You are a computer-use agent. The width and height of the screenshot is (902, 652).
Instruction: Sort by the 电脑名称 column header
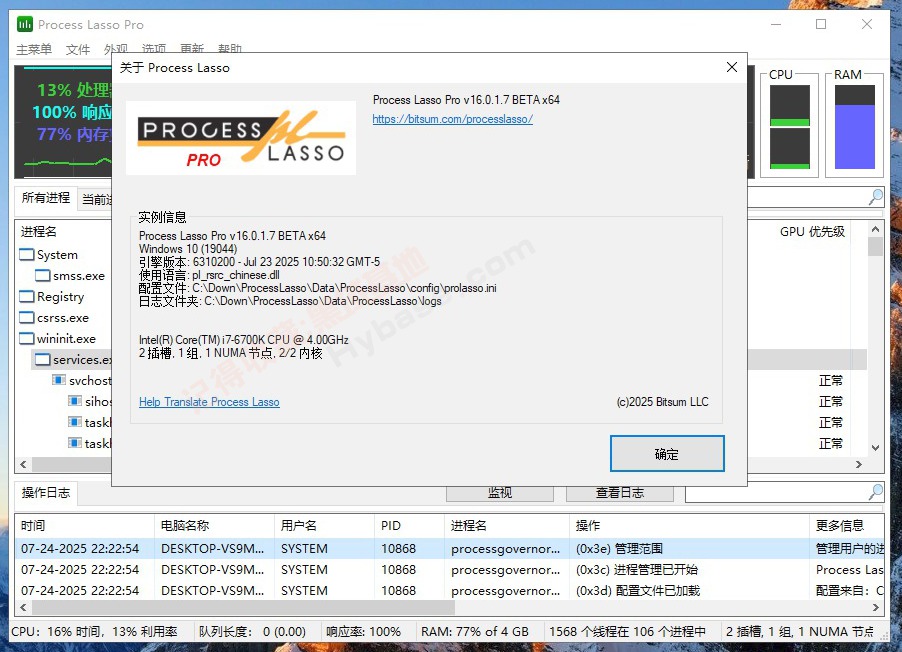coord(214,525)
